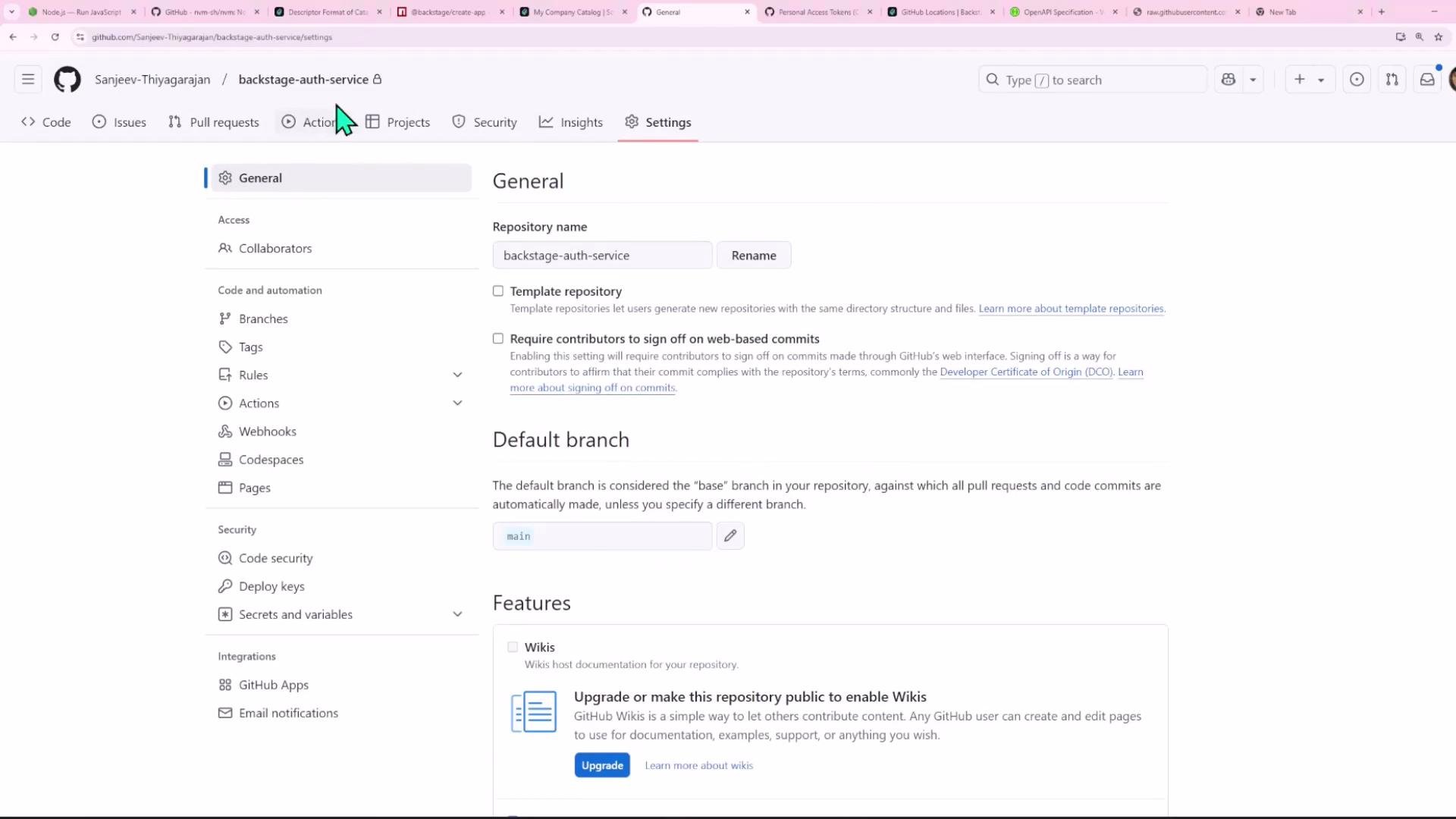Open Collaborators settings

(x=341, y=248)
